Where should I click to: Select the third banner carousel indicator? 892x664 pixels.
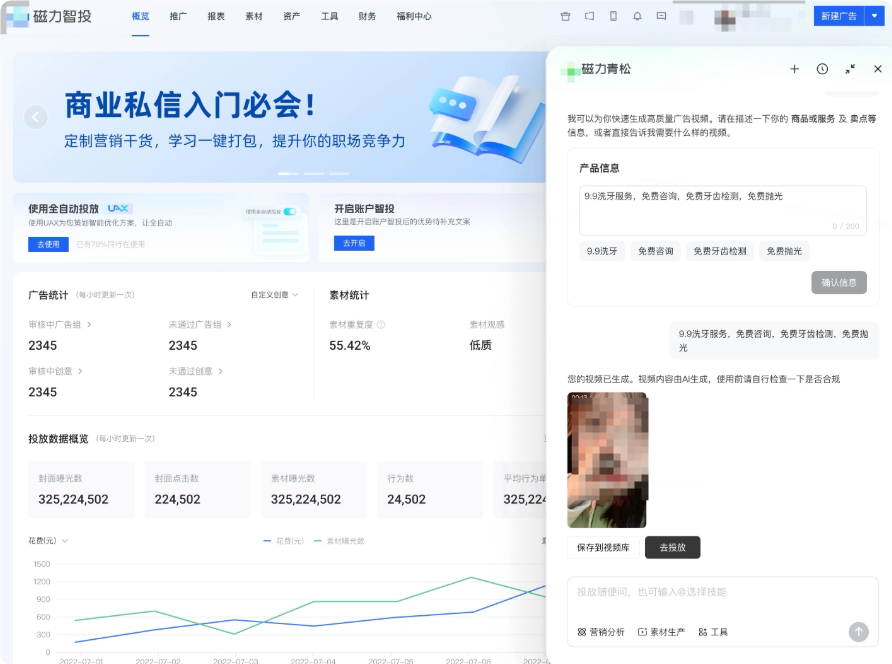pyautogui.click(x=338, y=174)
